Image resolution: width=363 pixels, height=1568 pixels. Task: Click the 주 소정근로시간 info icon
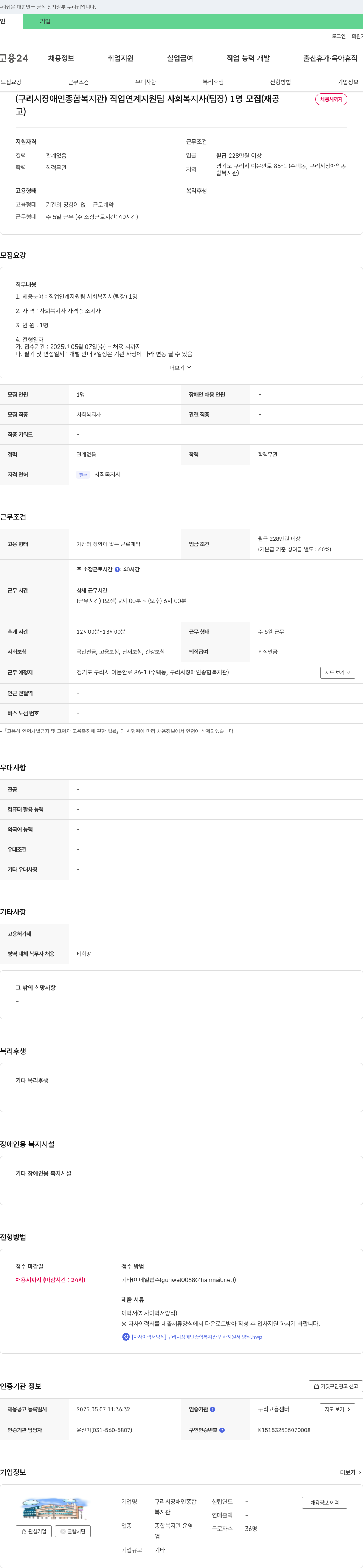118,570
